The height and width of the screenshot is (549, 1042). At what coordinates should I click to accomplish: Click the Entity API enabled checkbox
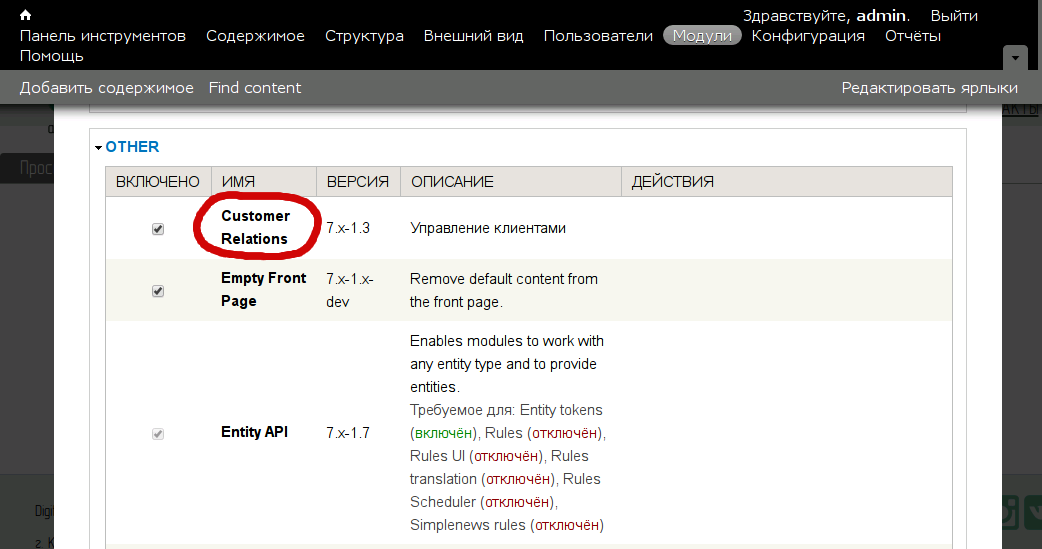point(158,434)
